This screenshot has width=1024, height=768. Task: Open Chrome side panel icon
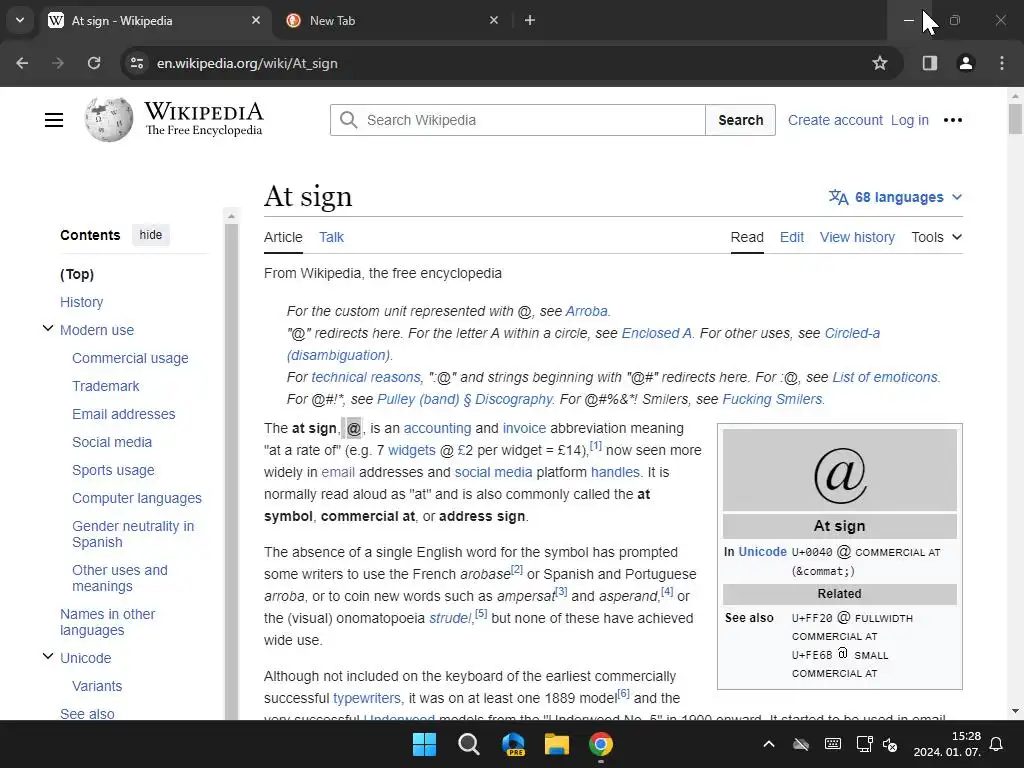(x=929, y=63)
